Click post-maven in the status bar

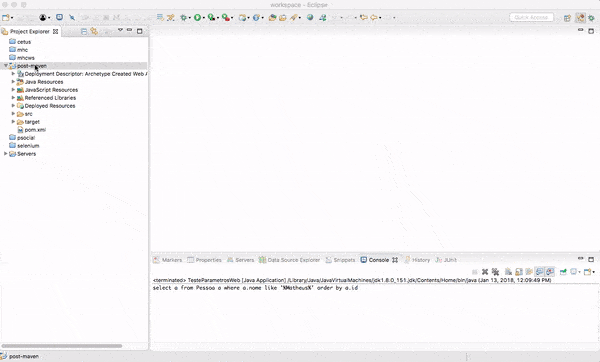click(x=24, y=356)
